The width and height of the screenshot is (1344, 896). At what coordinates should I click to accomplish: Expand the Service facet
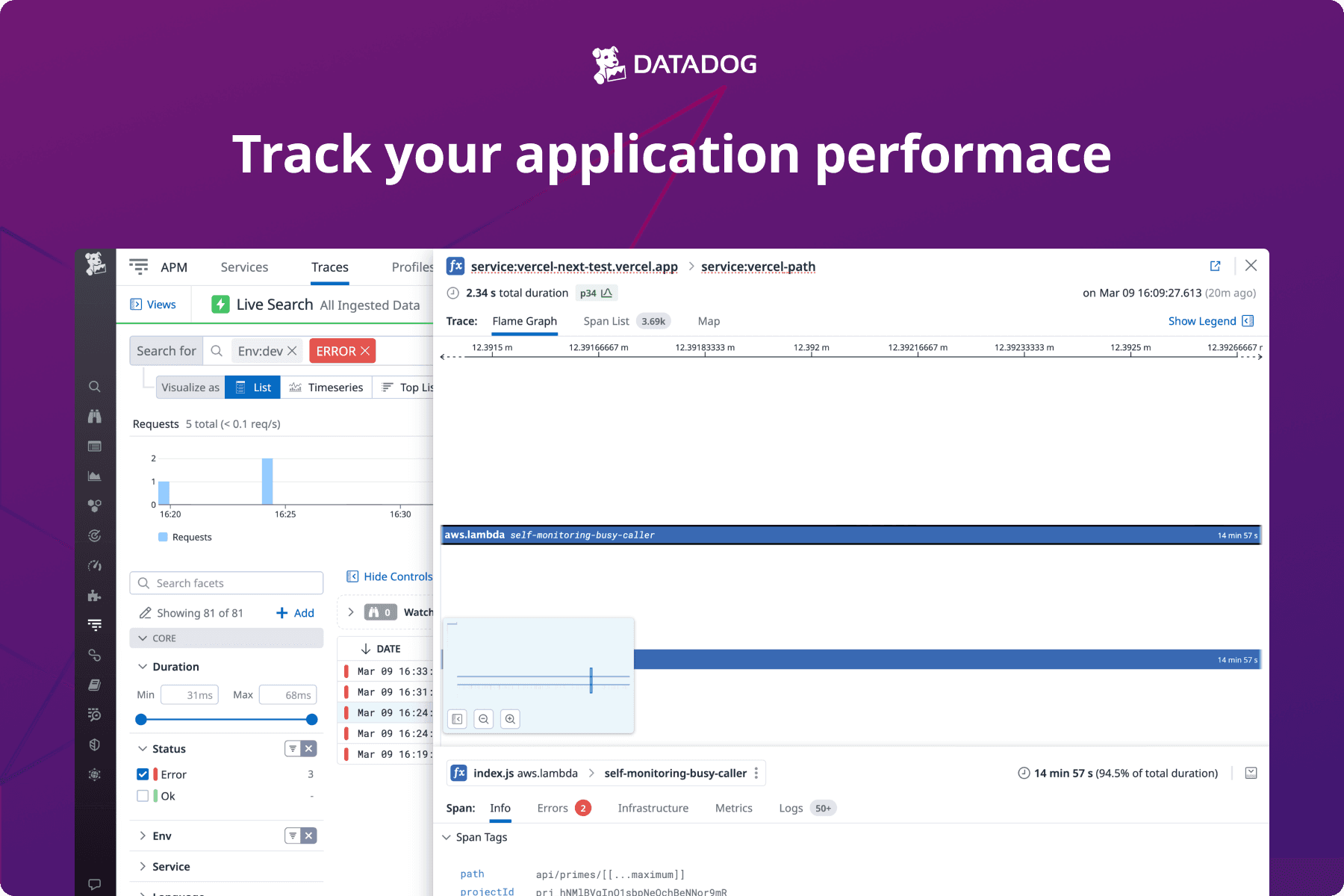(143, 866)
